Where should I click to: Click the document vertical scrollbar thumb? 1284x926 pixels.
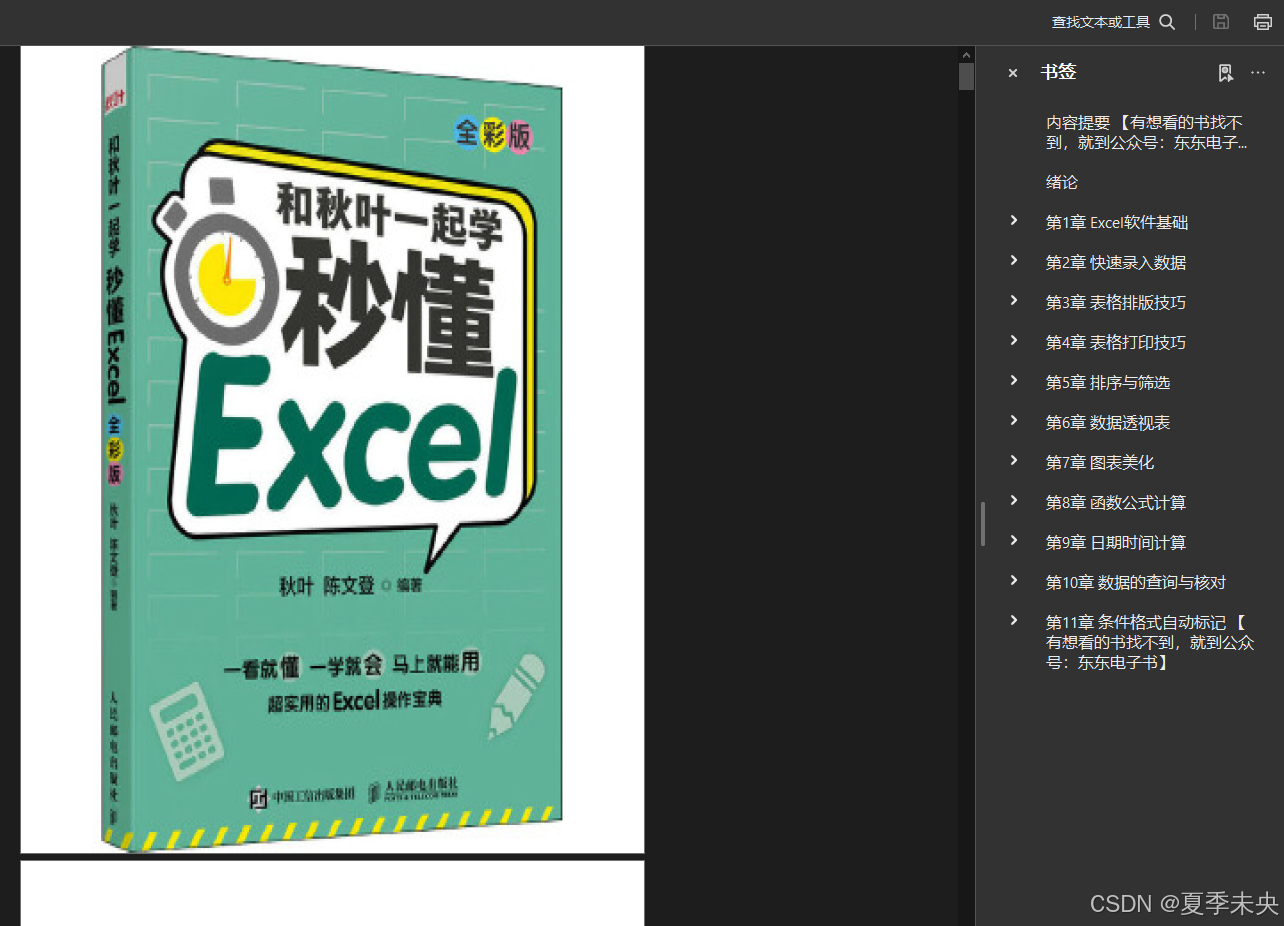[966, 77]
